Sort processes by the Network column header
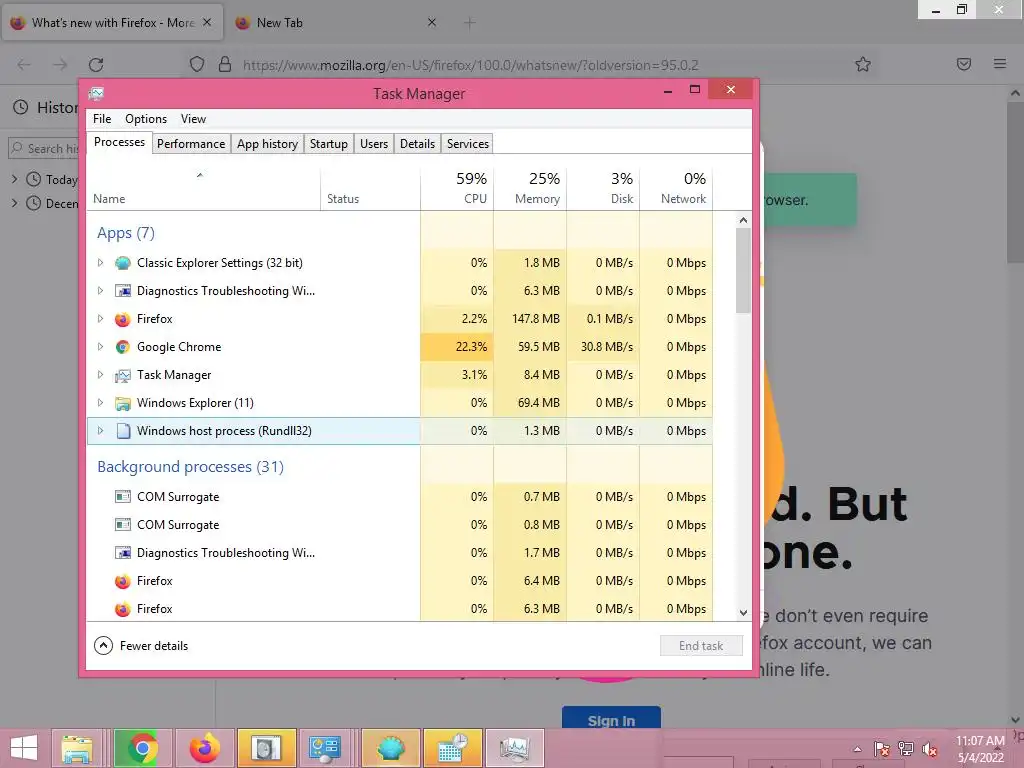Viewport: 1024px width, 768px height. click(x=676, y=188)
